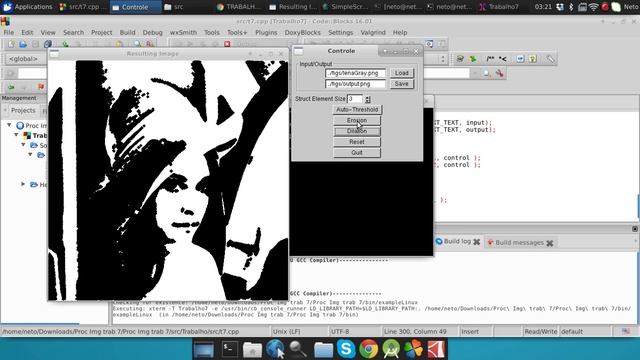This screenshot has height=360, width=640.
Task: Select the Projects tab in Management panel
Action: pos(23,111)
